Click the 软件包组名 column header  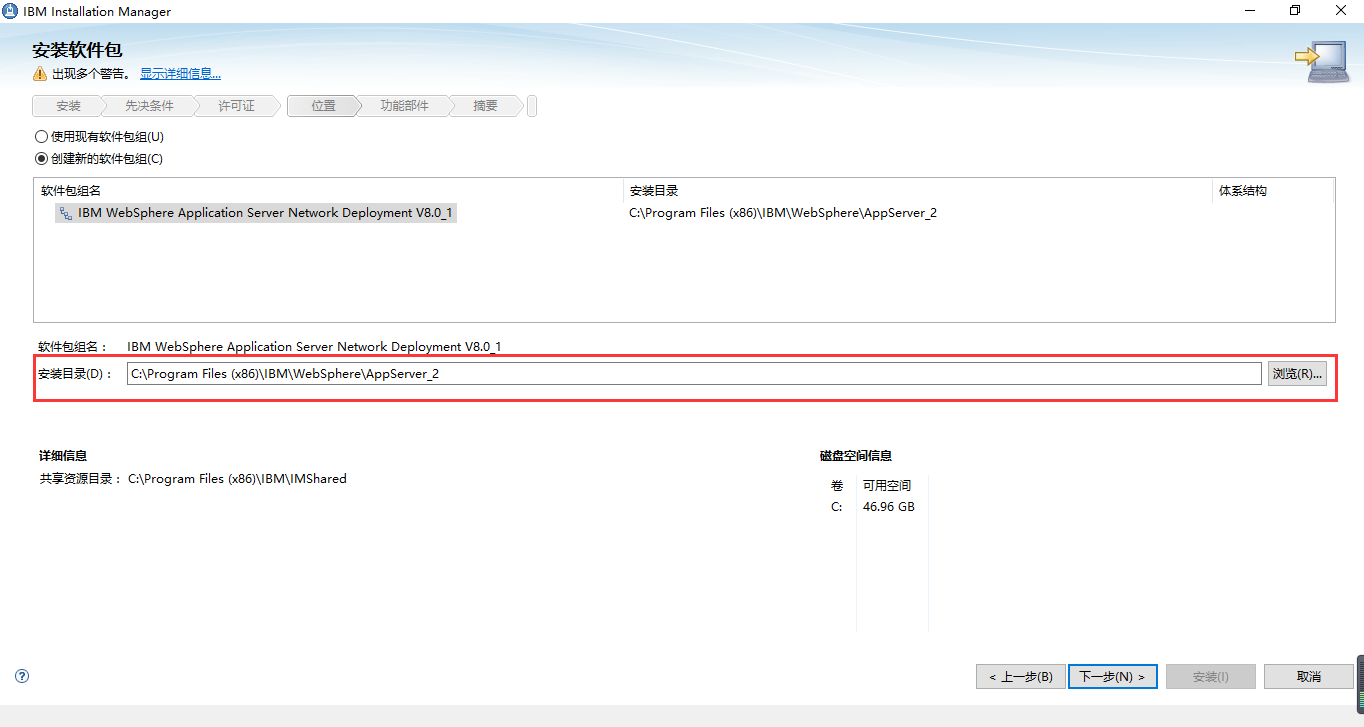70,191
